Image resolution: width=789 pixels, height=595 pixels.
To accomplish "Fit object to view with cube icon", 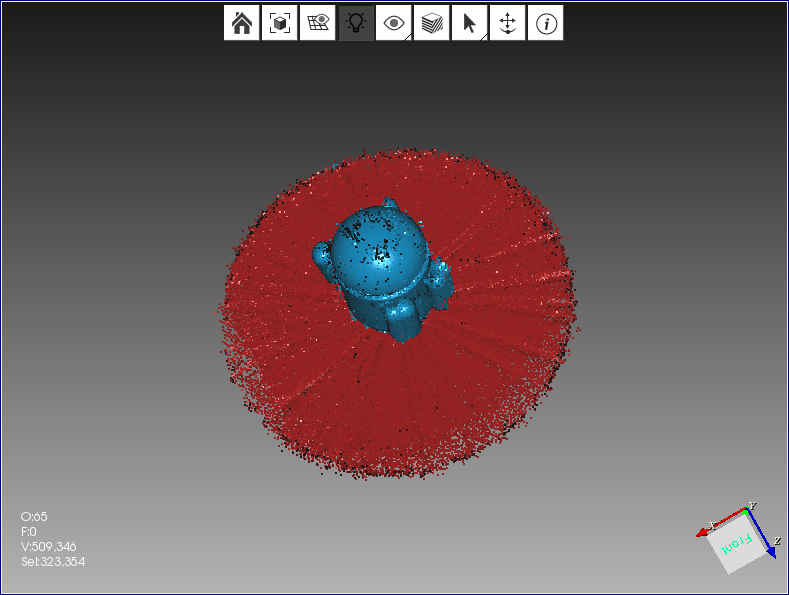I will tap(279, 23).
